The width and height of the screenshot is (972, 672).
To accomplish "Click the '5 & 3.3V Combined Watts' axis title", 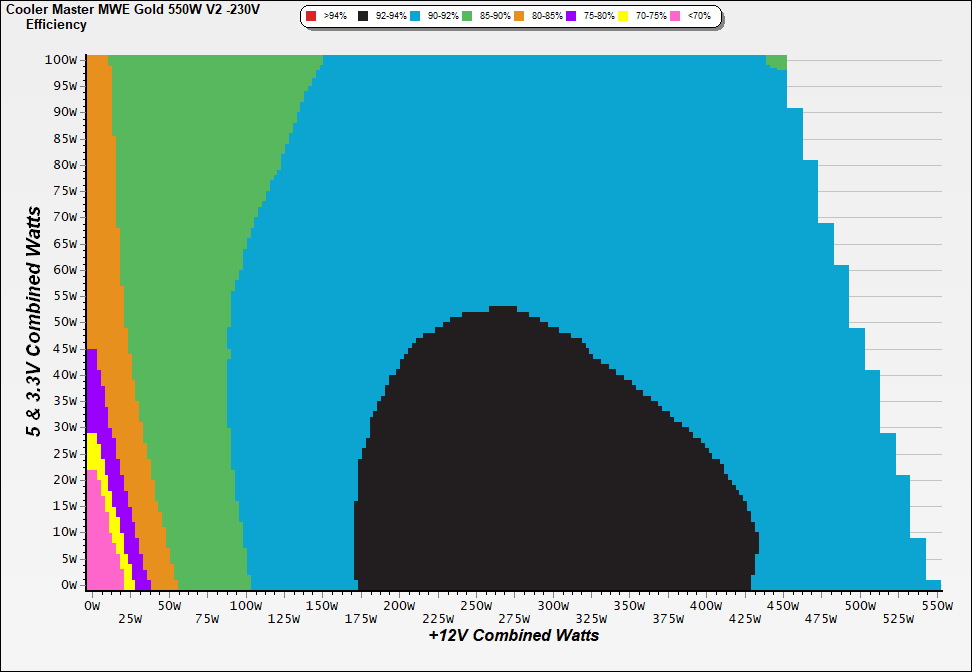I will click(x=34, y=321).
